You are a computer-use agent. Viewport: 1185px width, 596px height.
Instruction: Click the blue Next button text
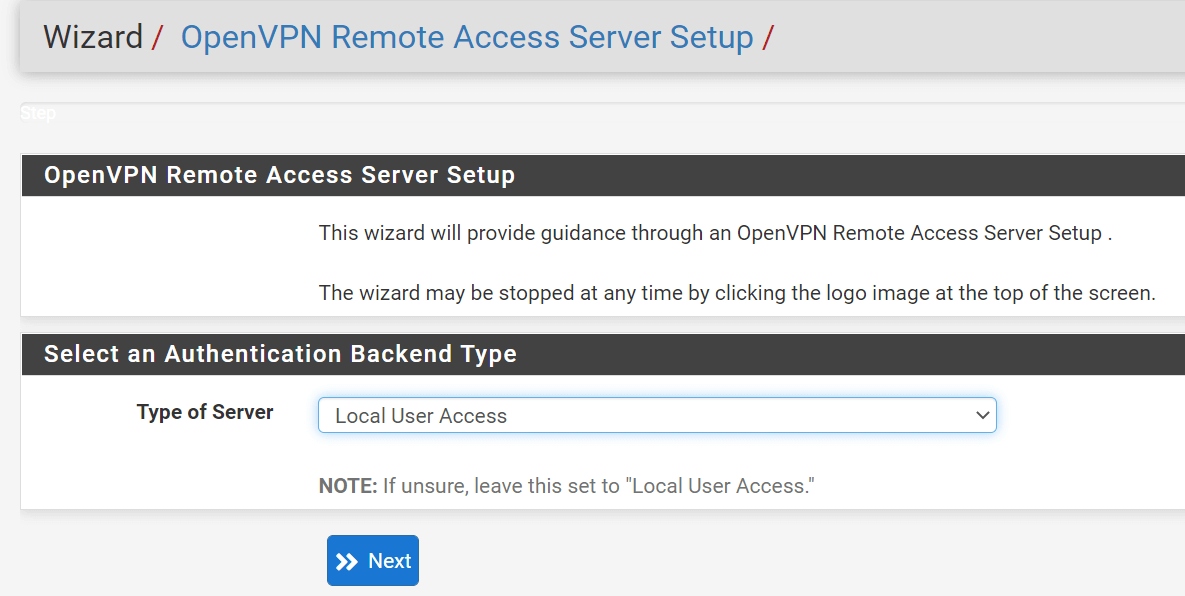pos(388,560)
